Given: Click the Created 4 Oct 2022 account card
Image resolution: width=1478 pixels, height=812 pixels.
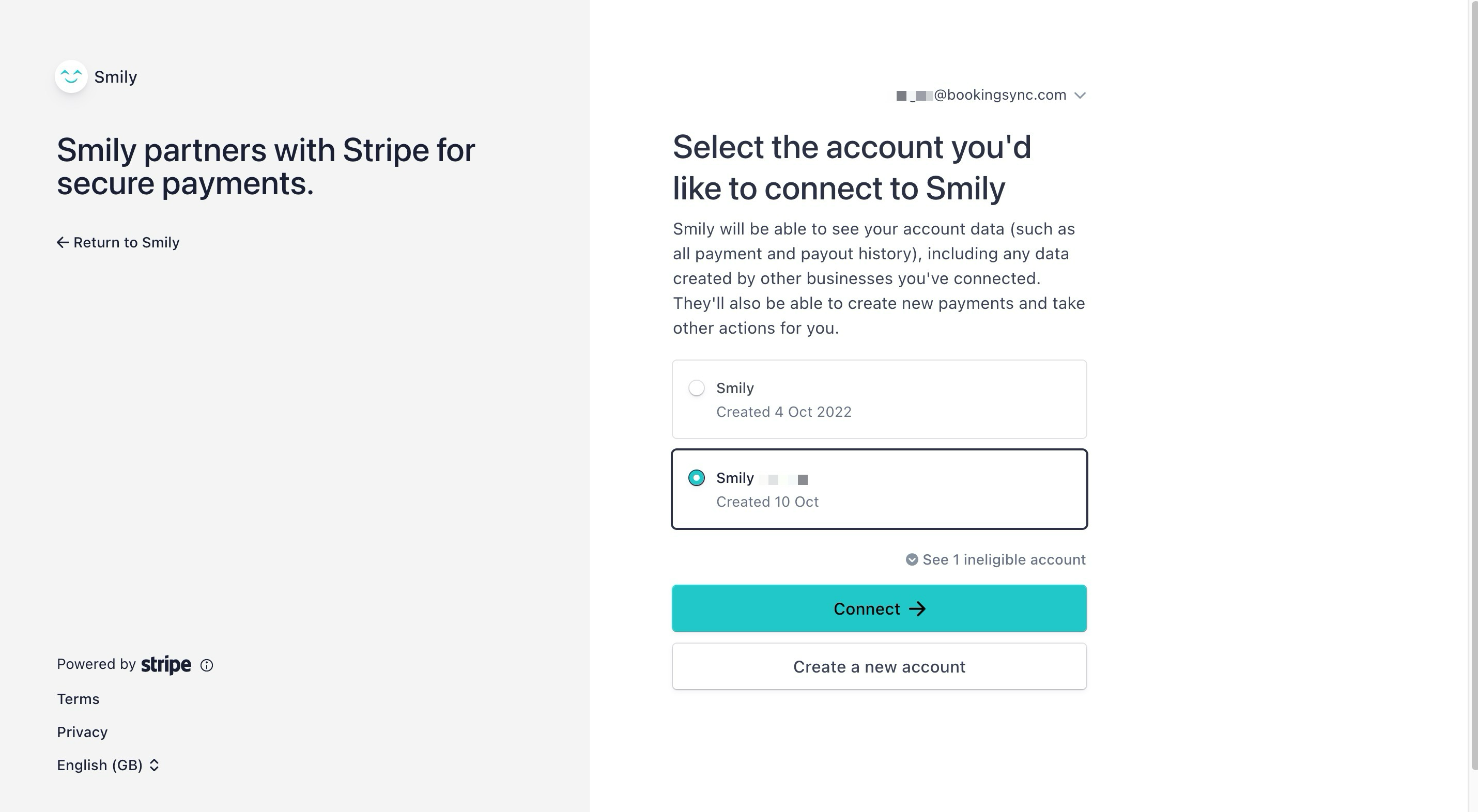Looking at the screenshot, I should click(x=880, y=400).
